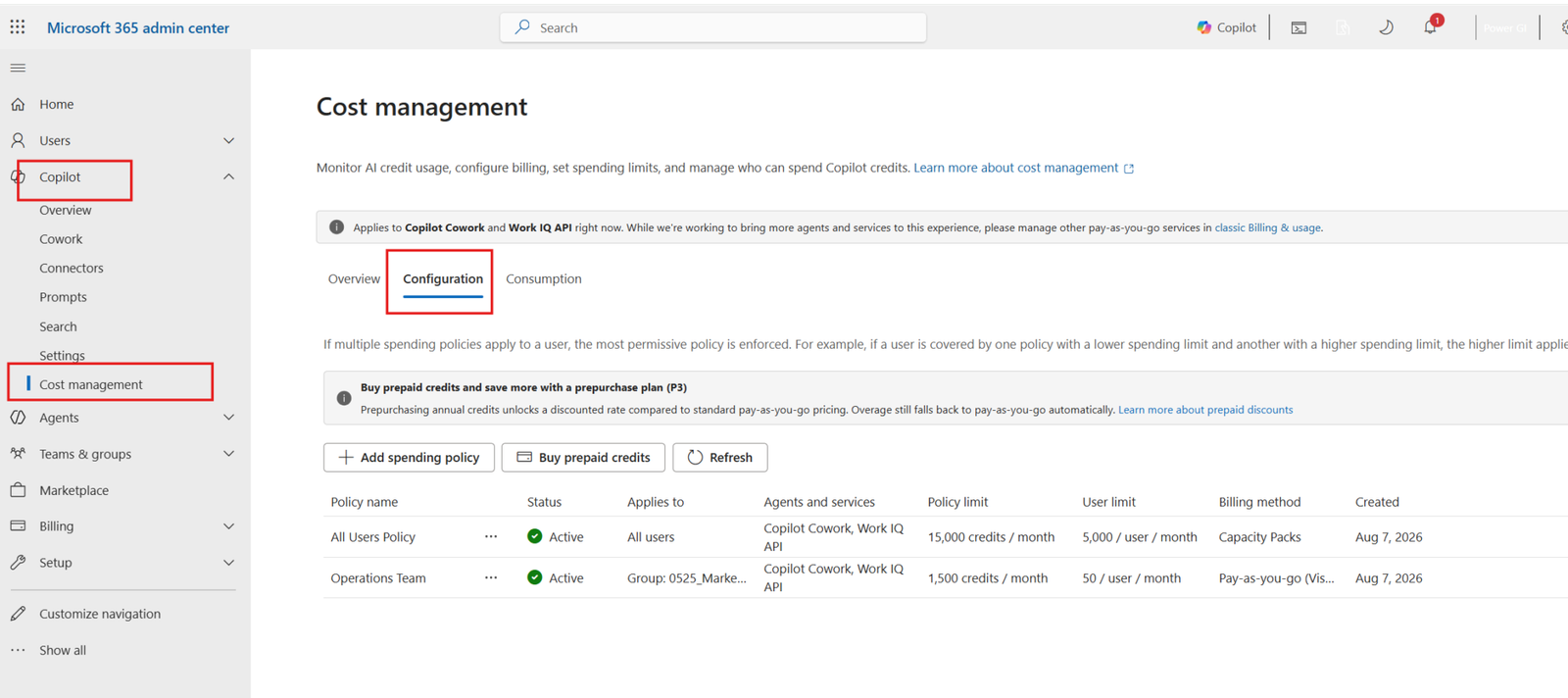Click the Capacity Packs billing cell

[1259, 537]
